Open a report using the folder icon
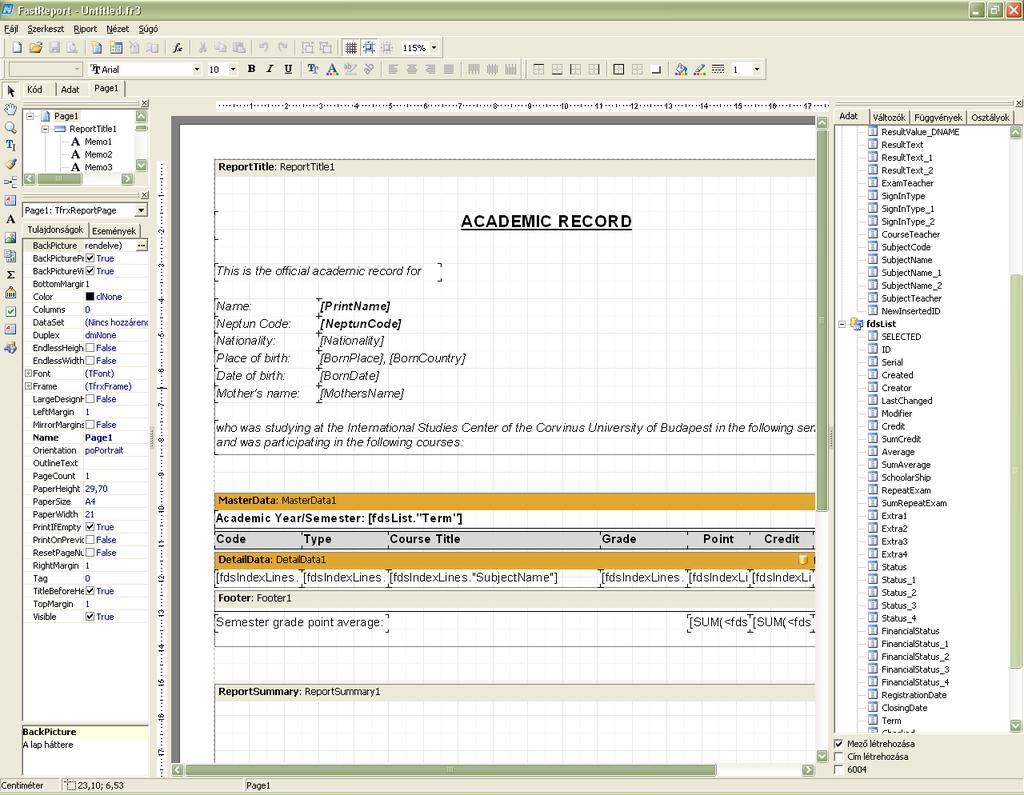Screen dimensions: 1024x795 (x=36, y=48)
